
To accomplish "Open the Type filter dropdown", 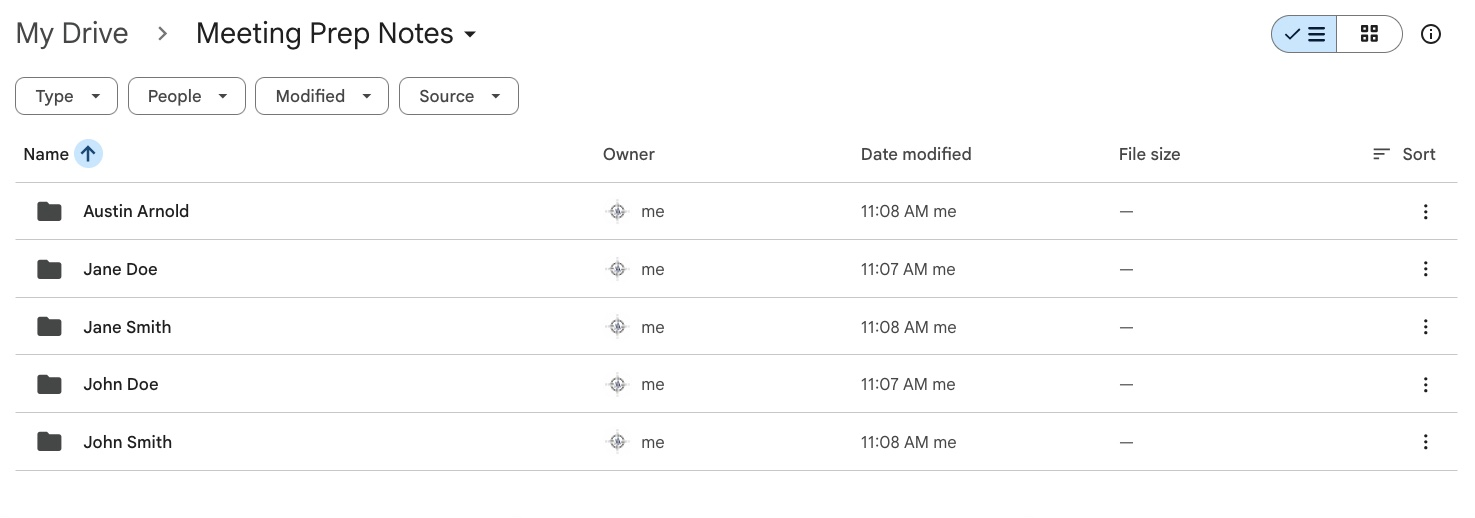I will [67, 96].
